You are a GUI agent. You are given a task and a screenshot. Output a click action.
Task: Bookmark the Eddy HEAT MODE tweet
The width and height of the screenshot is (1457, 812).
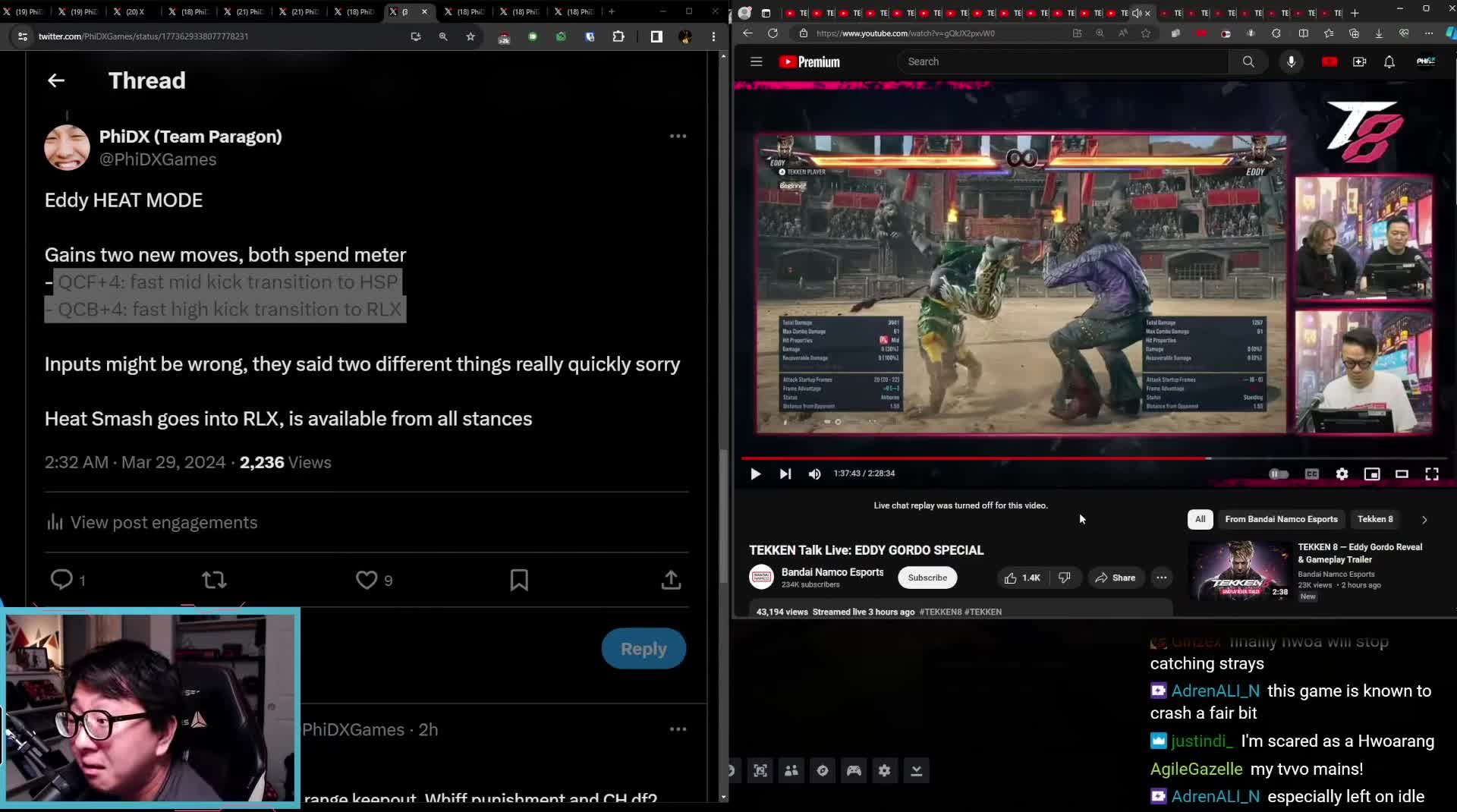(519, 580)
